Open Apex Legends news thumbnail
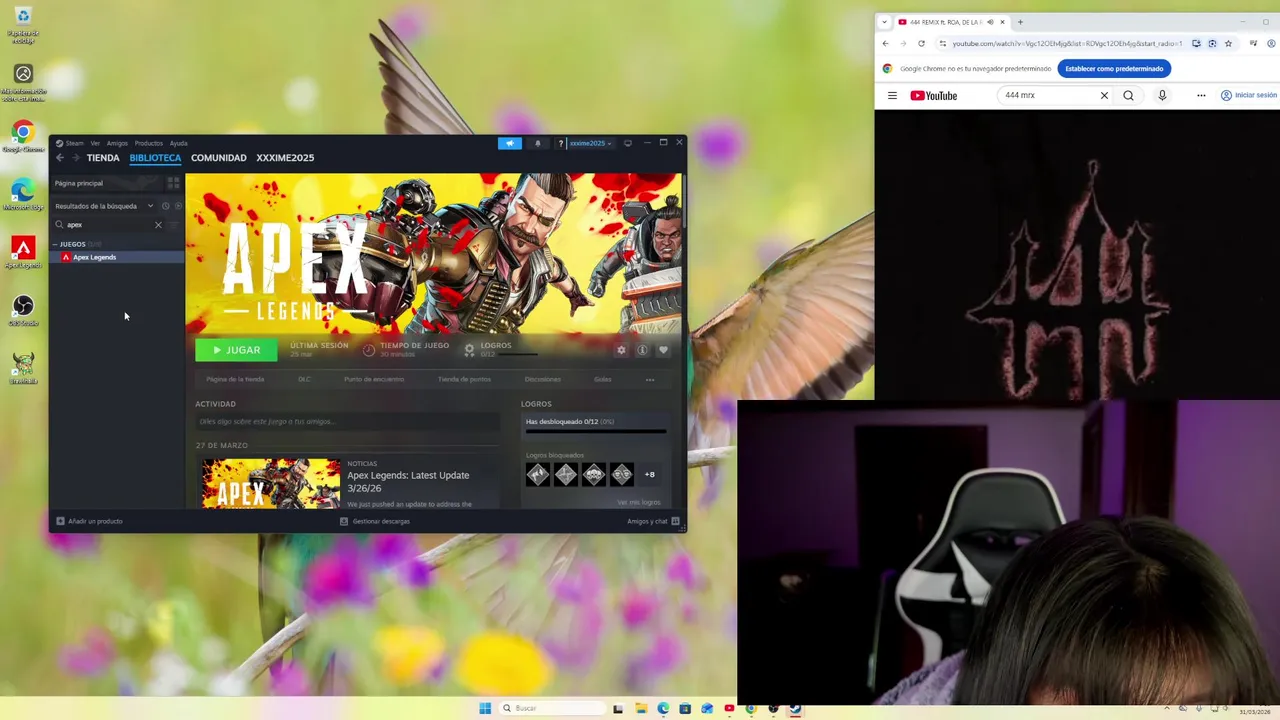The height and width of the screenshot is (720, 1280). click(x=271, y=483)
